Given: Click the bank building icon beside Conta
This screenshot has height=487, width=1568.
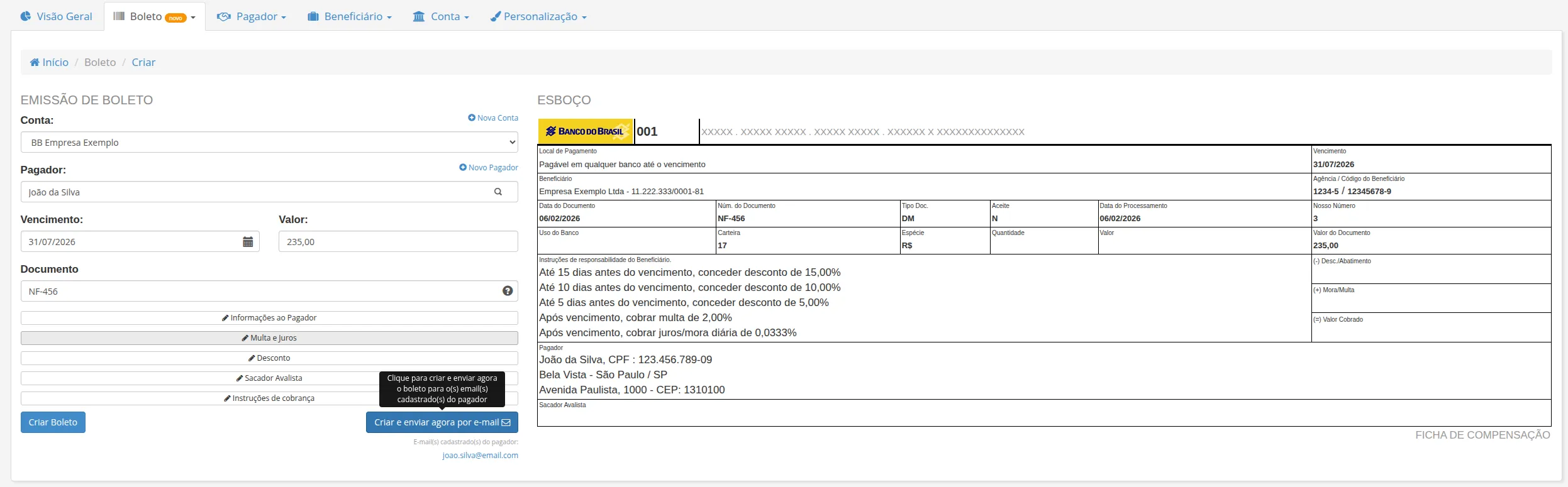Looking at the screenshot, I should (419, 16).
